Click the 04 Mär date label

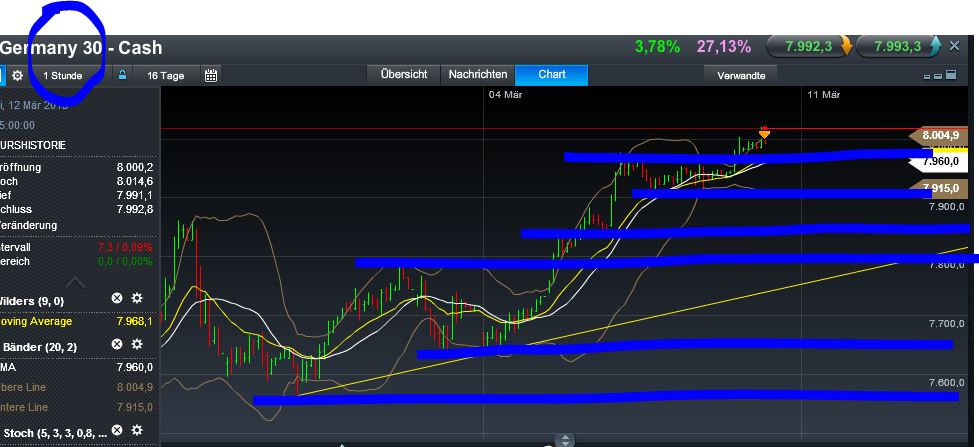pos(505,95)
